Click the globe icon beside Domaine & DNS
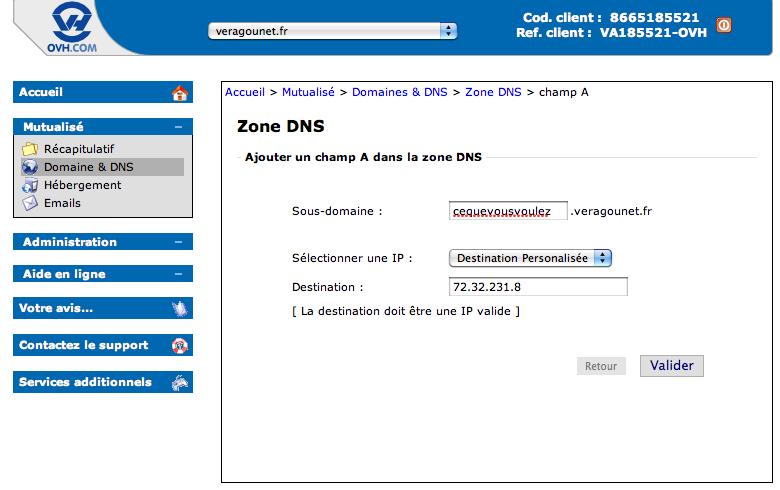 (x=30, y=167)
